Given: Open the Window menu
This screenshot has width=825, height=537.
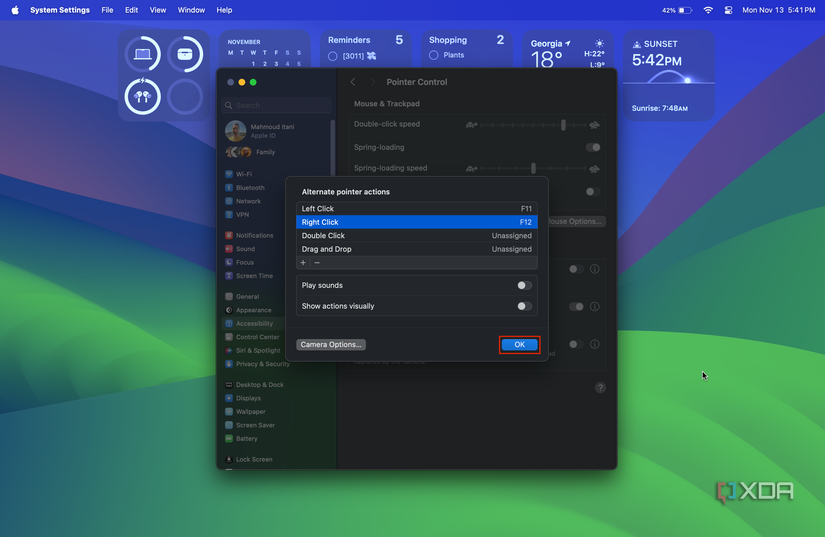Looking at the screenshot, I should [191, 10].
